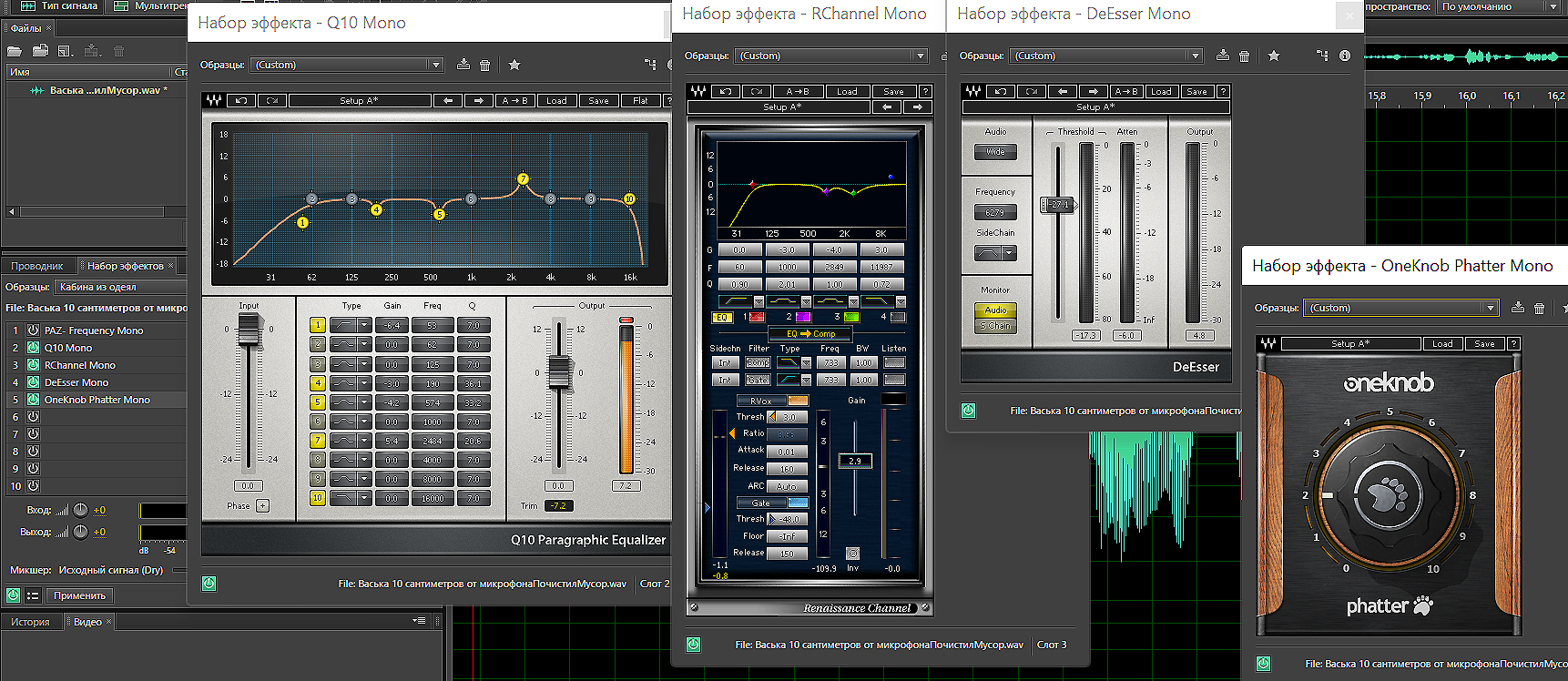Click the next setup arrow in DeEsser toolbar
The height and width of the screenshot is (681, 1568).
click(x=1094, y=91)
